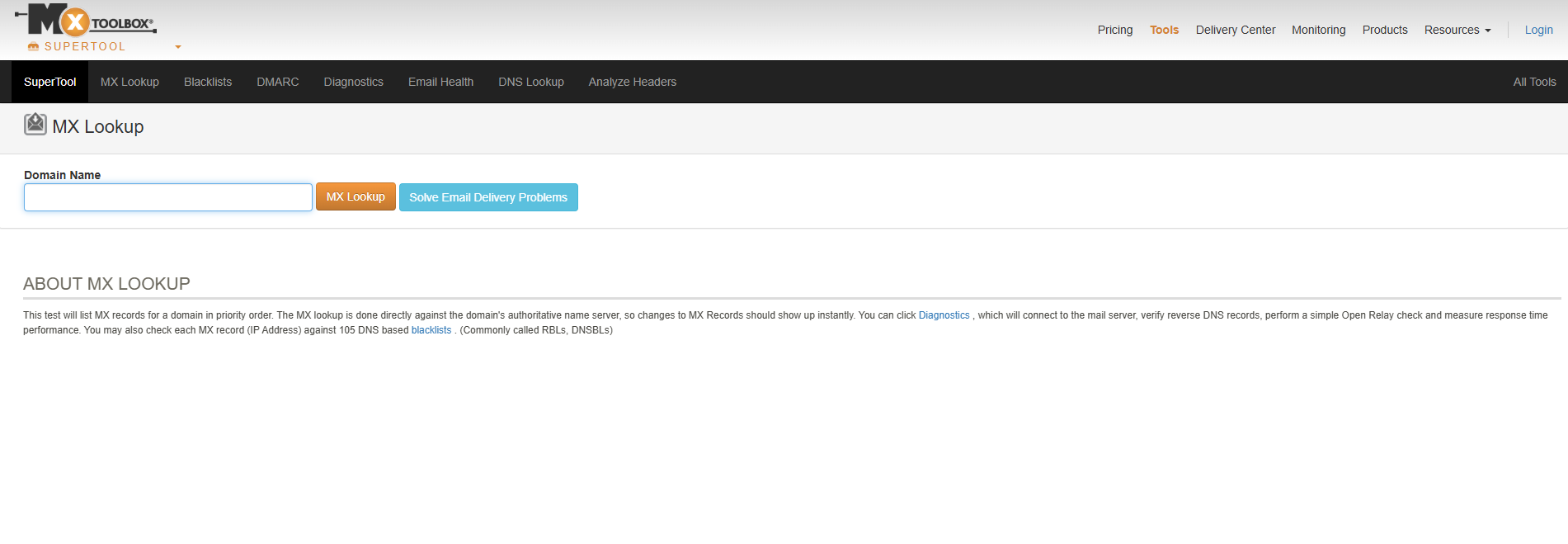
Task: Select the SuperTool tab
Action: (49, 82)
